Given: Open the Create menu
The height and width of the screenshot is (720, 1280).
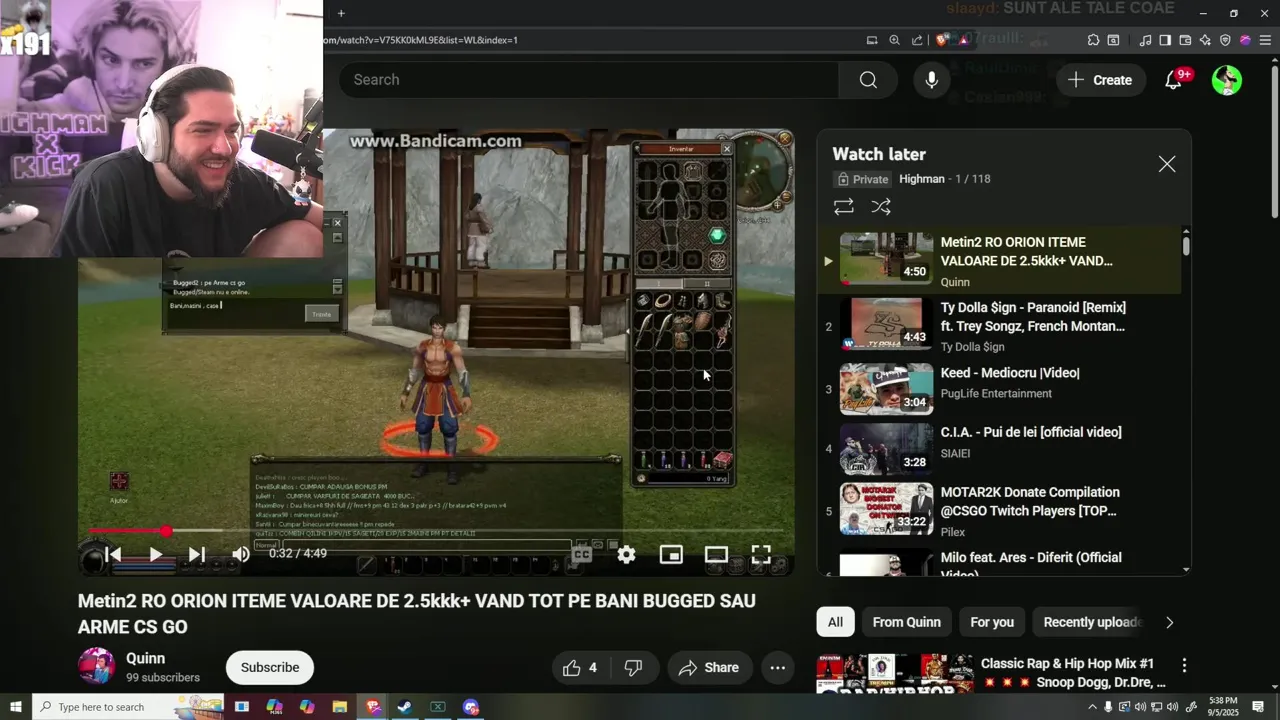Looking at the screenshot, I should 1099,80.
